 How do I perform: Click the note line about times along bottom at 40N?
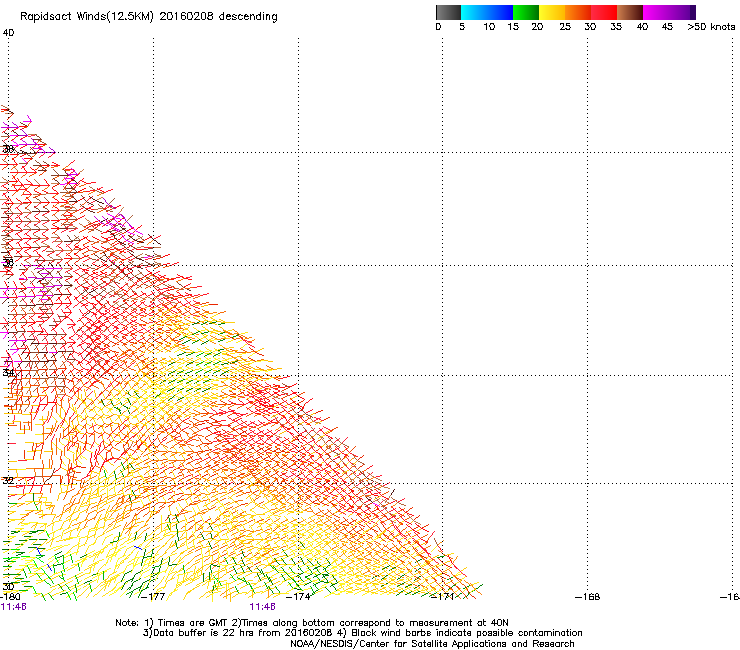pyautogui.click(x=312, y=623)
